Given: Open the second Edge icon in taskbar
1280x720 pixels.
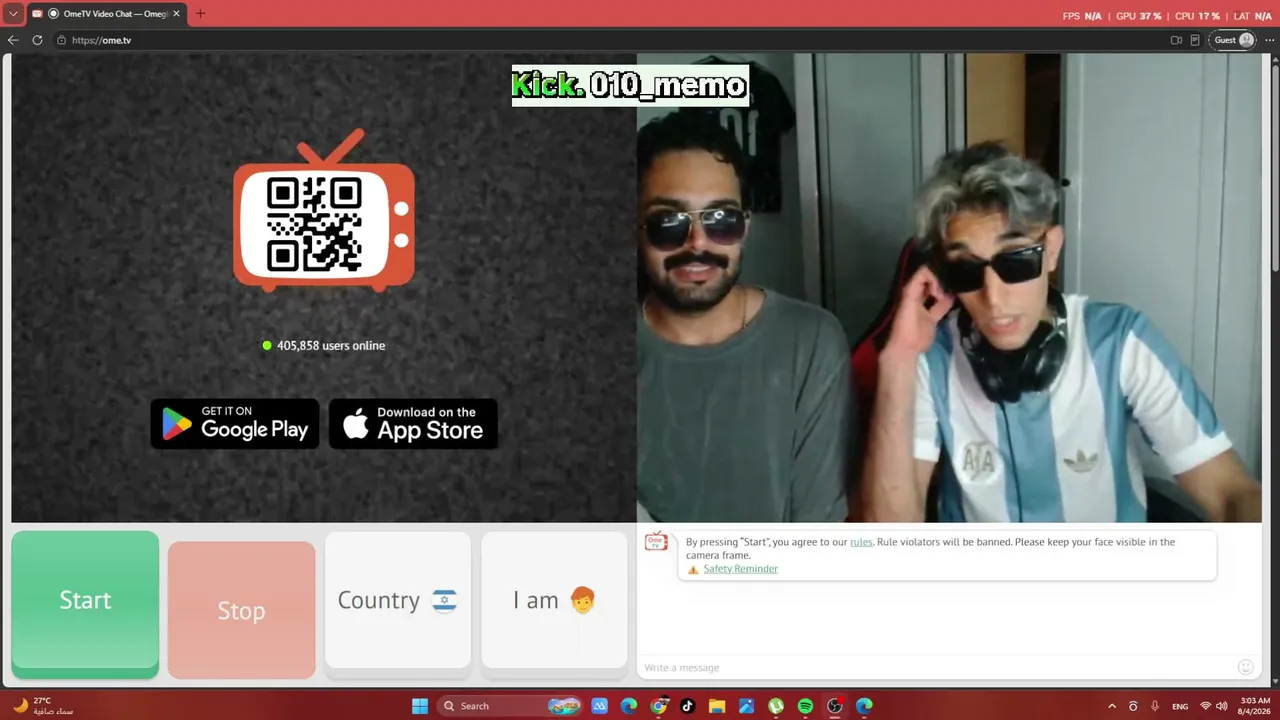Looking at the screenshot, I should [x=864, y=706].
